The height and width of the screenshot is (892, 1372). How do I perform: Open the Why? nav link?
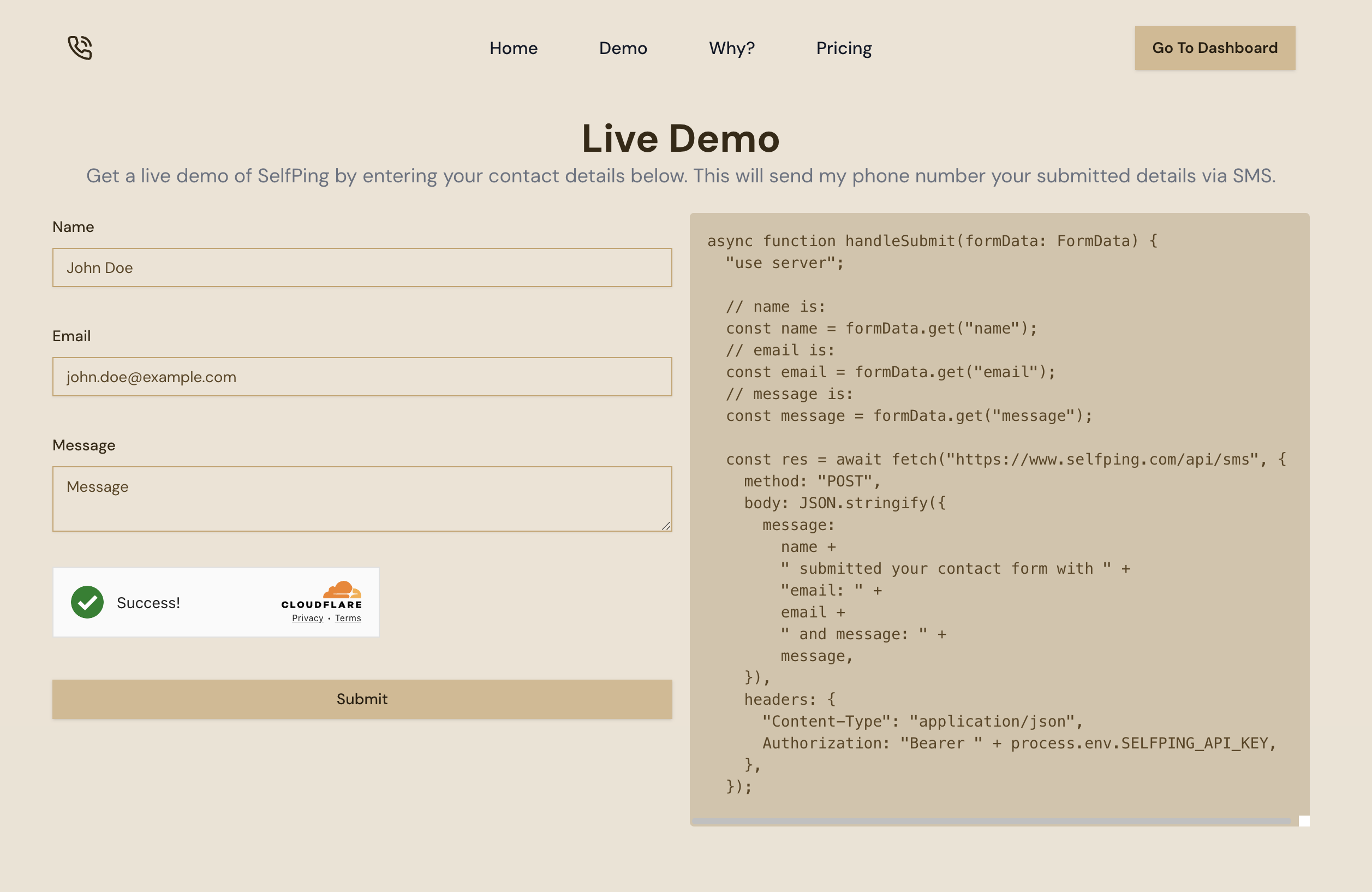(x=731, y=48)
